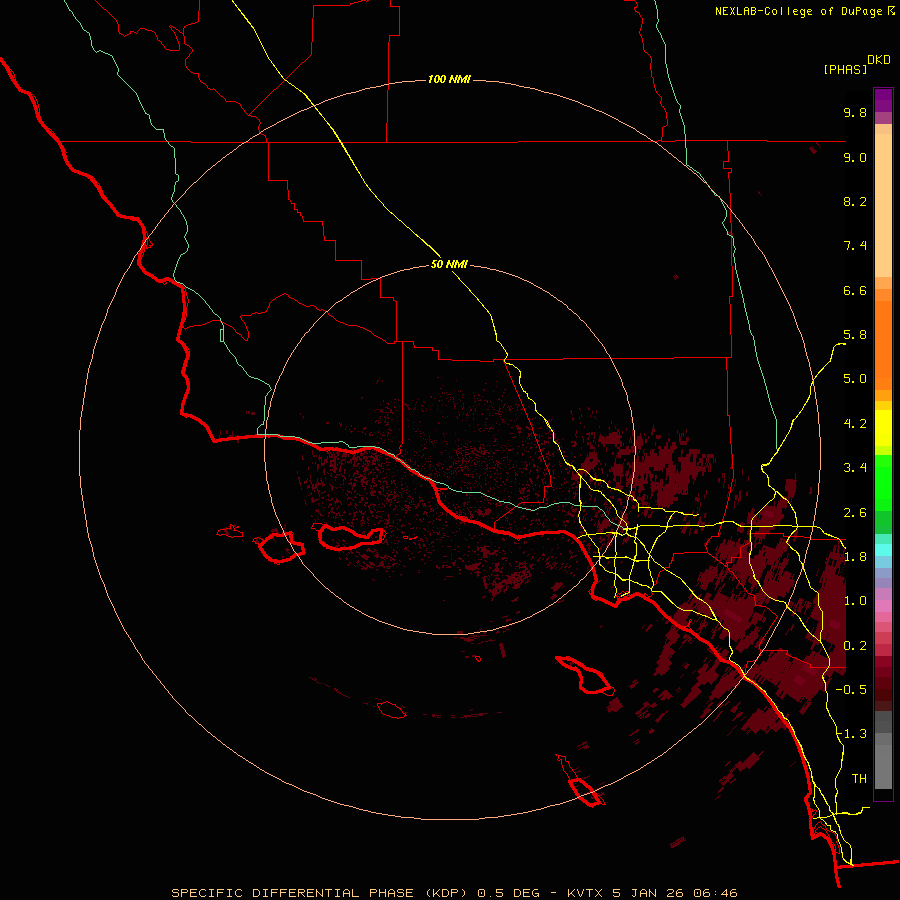Click the 6.6 scale value
This screenshot has height=900, width=900.
pos(855,291)
